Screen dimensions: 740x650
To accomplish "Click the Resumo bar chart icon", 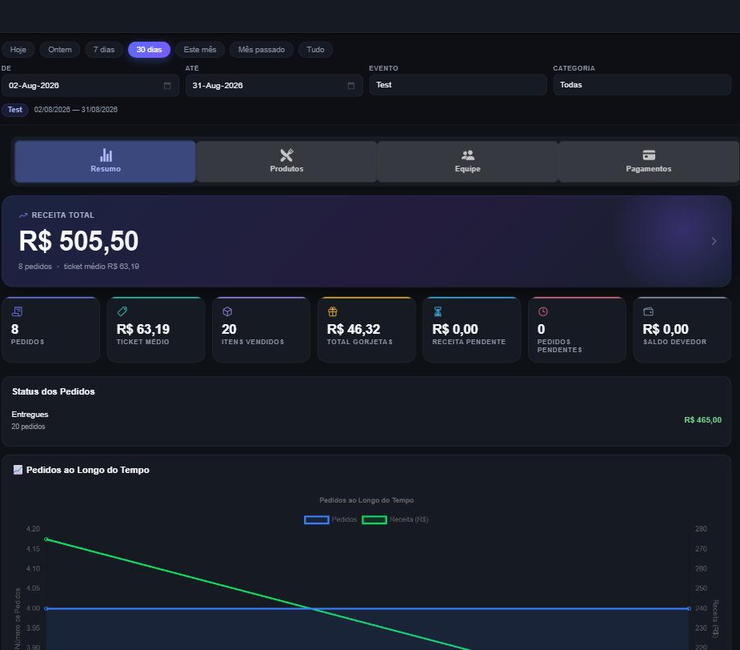I will pos(106,155).
